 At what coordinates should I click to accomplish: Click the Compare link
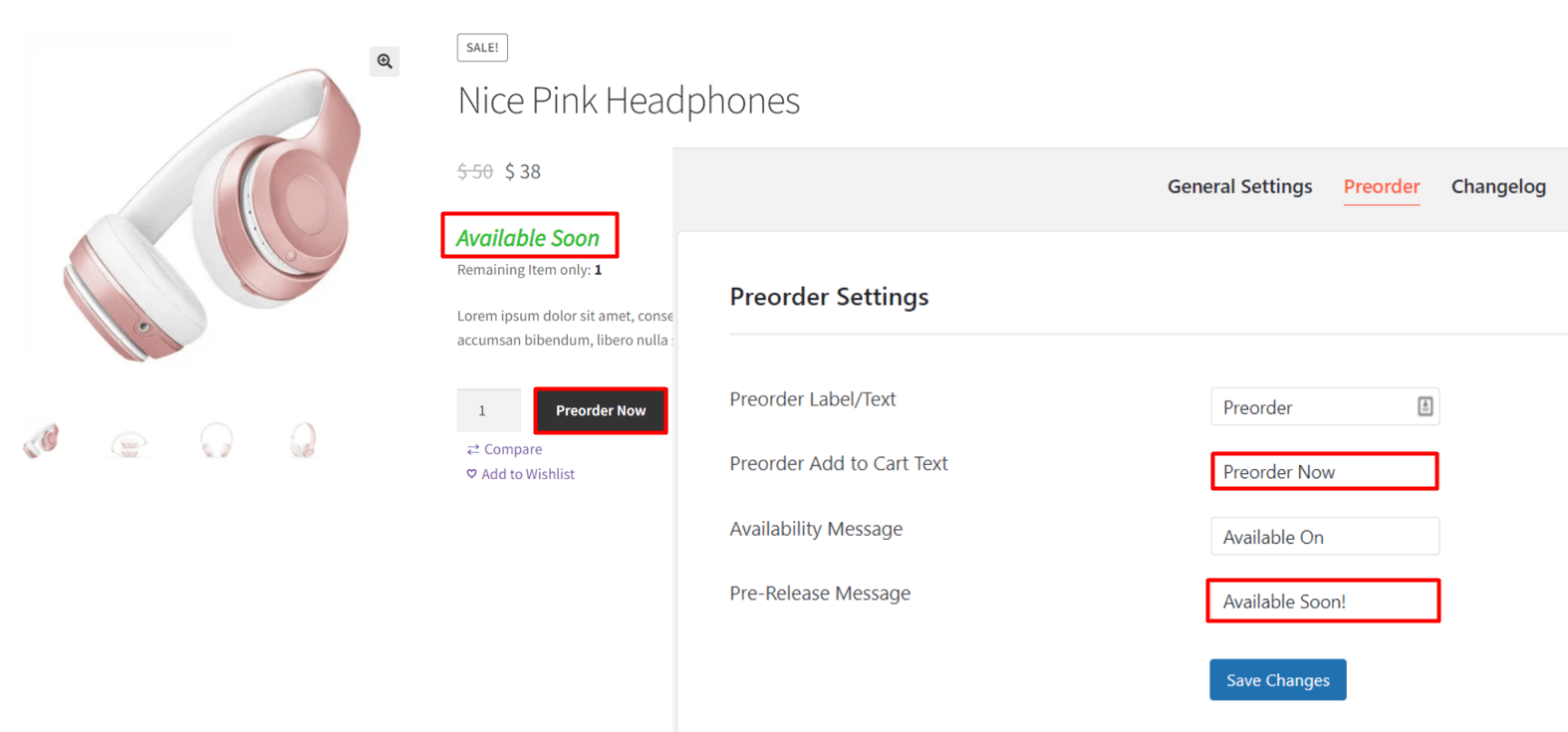tap(511, 449)
